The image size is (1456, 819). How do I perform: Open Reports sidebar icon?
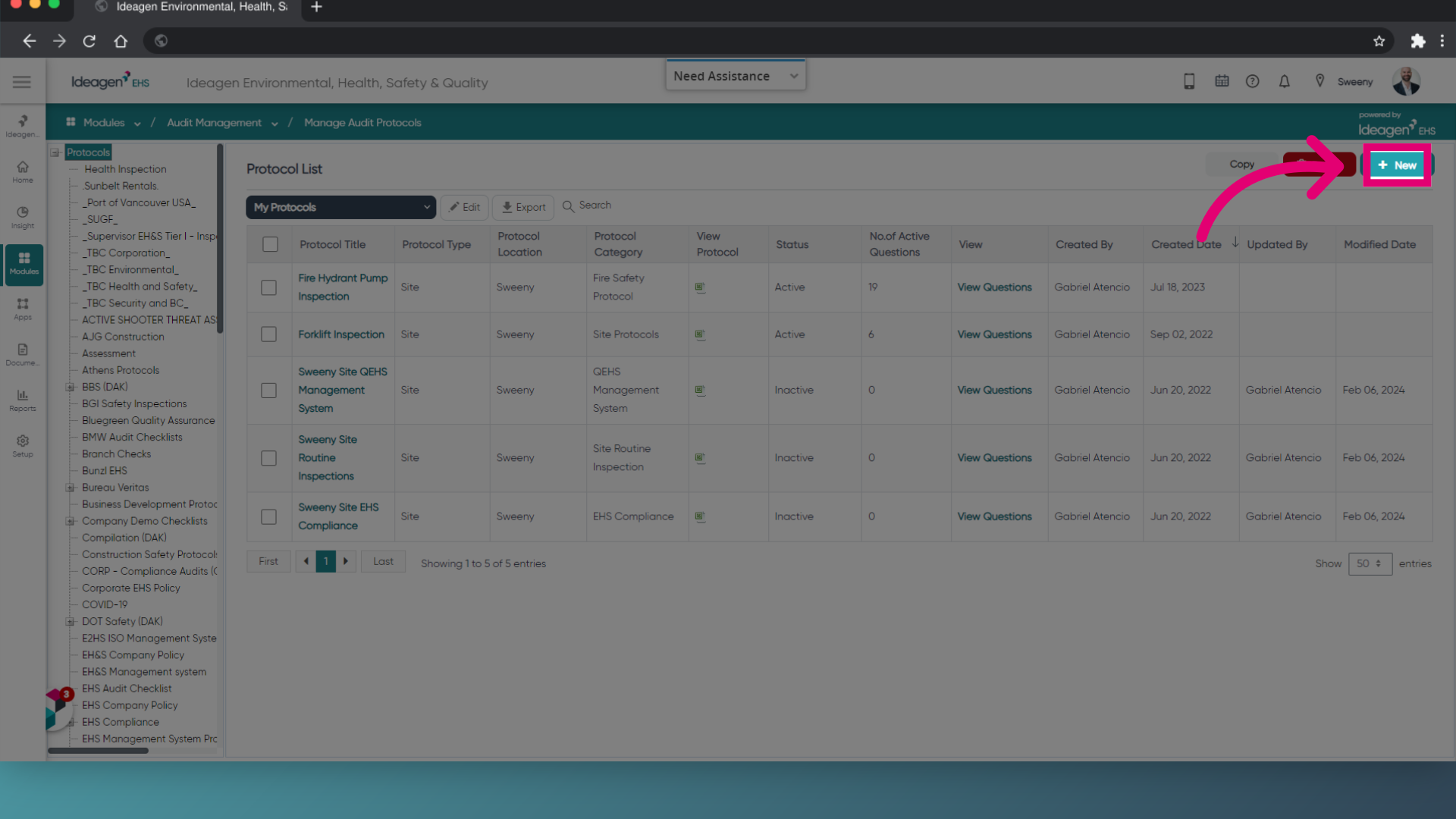(x=23, y=400)
